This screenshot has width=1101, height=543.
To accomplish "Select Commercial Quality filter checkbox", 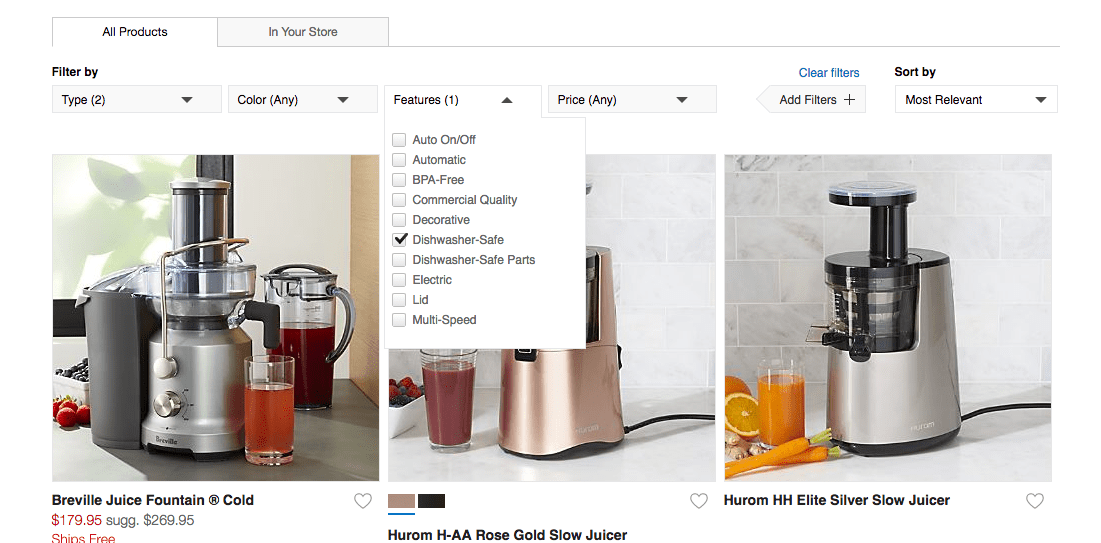I will pyautogui.click(x=399, y=199).
